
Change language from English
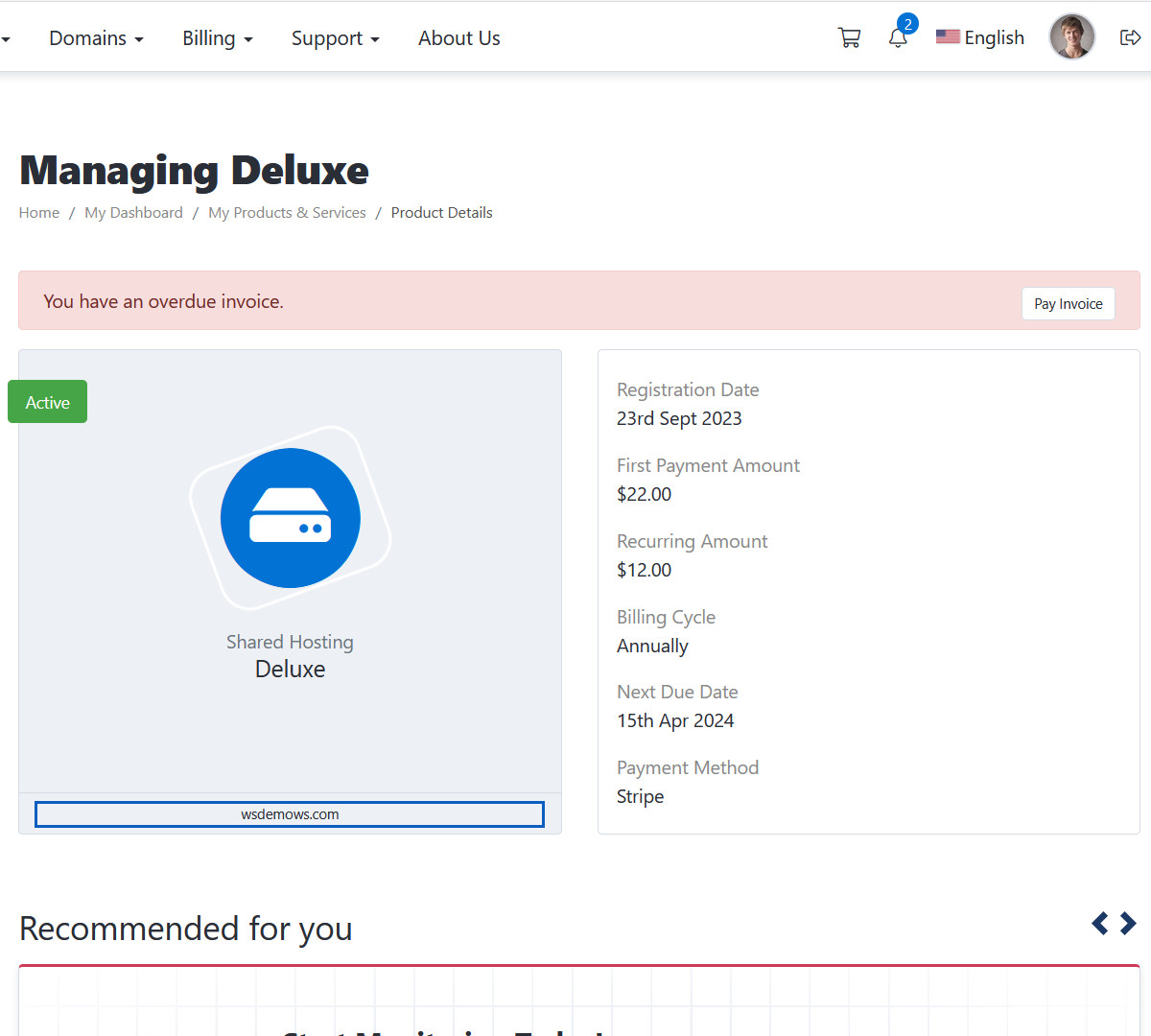(980, 38)
